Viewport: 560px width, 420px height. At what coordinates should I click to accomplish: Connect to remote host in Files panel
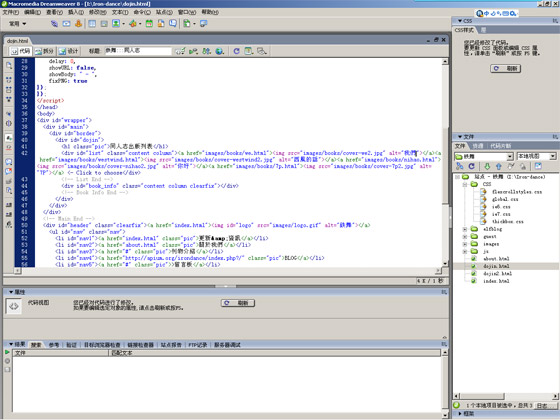(460, 166)
